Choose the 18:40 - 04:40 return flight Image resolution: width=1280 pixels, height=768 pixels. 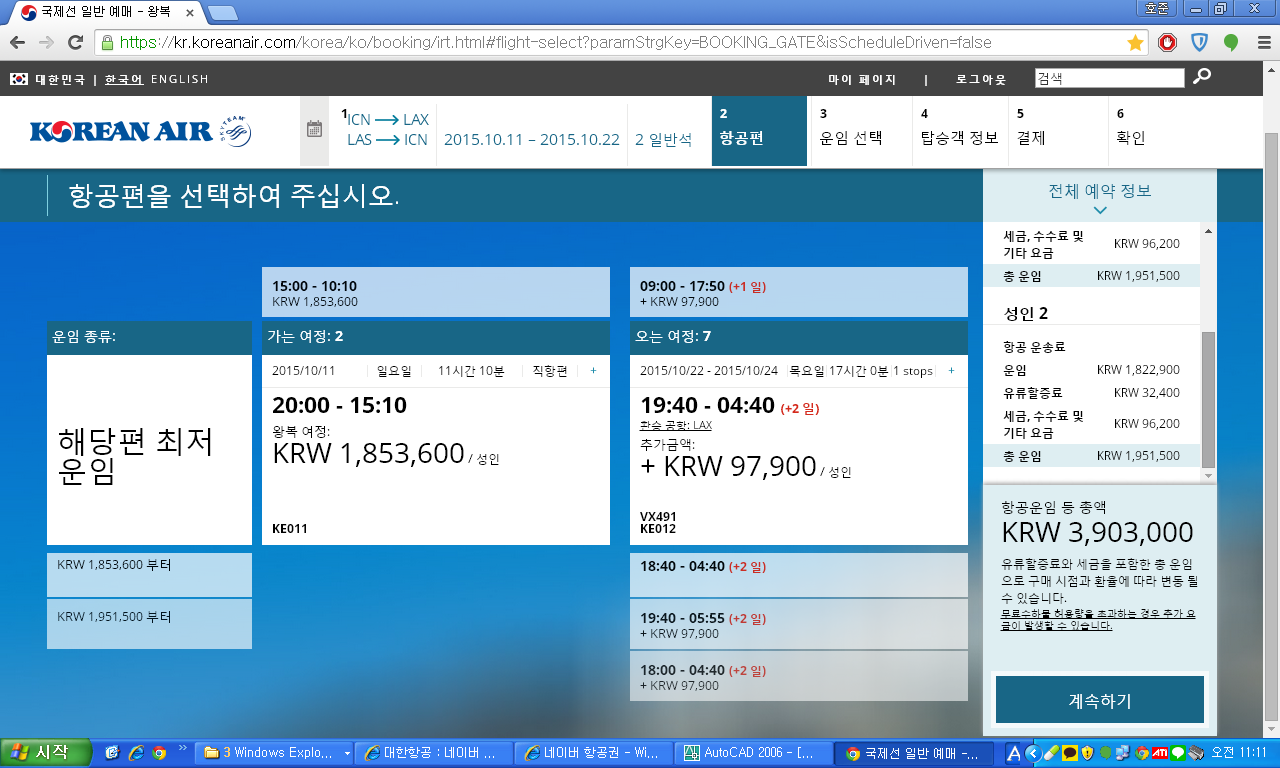click(799, 574)
